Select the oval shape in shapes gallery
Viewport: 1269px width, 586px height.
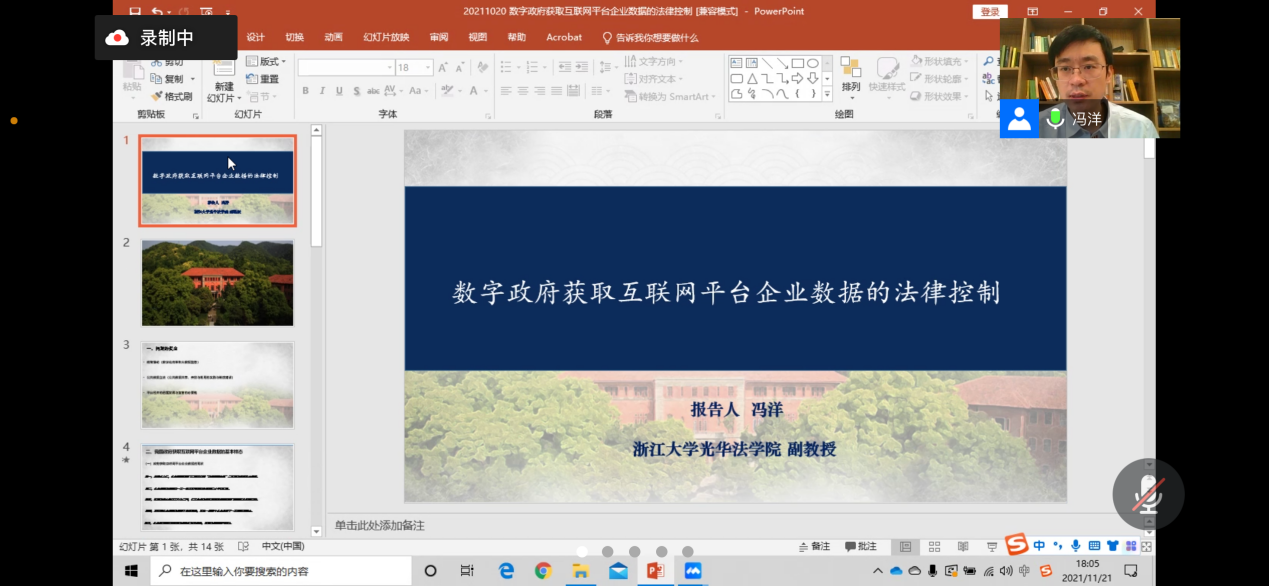click(x=813, y=63)
